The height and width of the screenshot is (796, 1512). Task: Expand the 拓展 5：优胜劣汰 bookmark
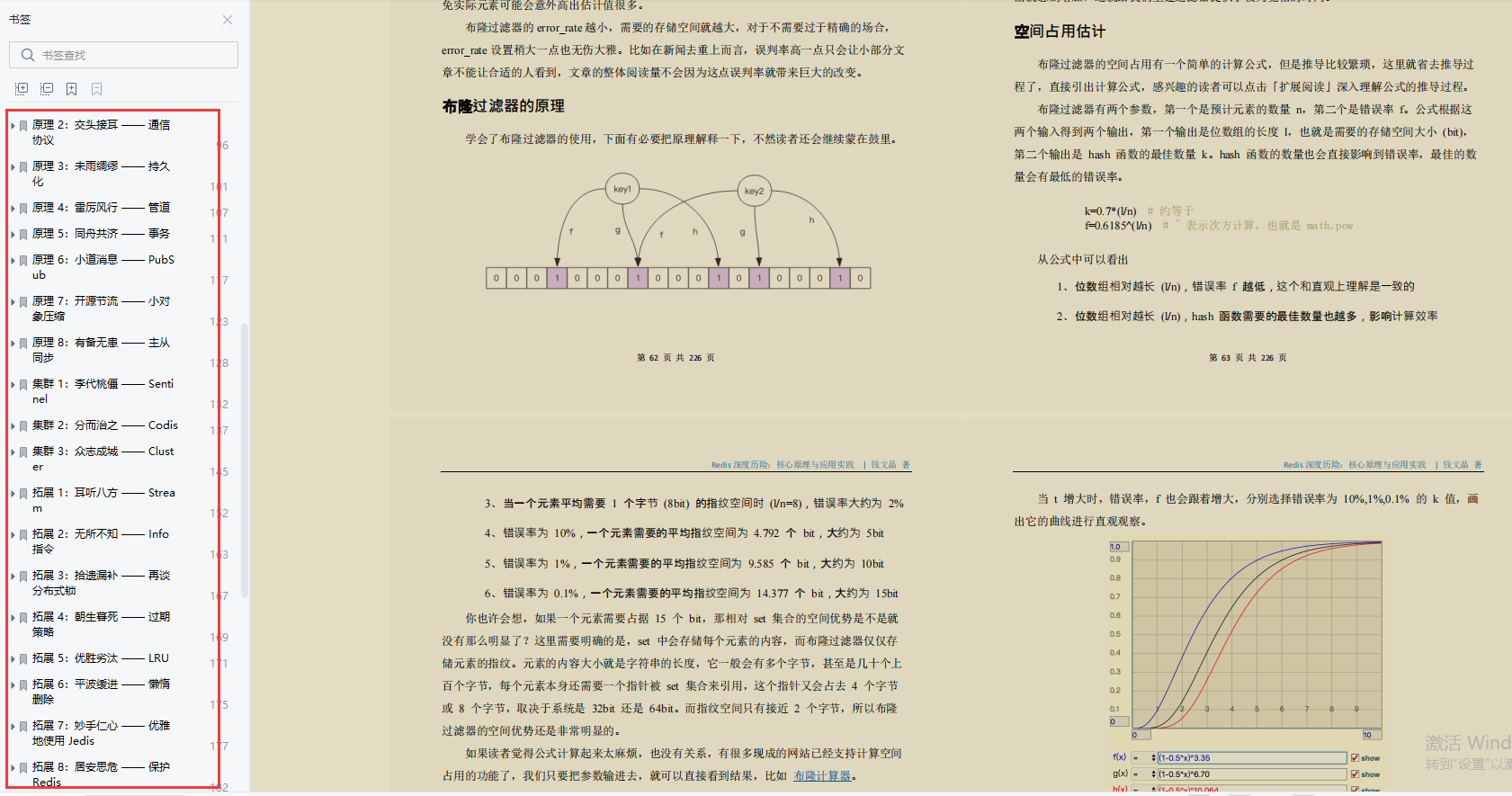coord(13,659)
